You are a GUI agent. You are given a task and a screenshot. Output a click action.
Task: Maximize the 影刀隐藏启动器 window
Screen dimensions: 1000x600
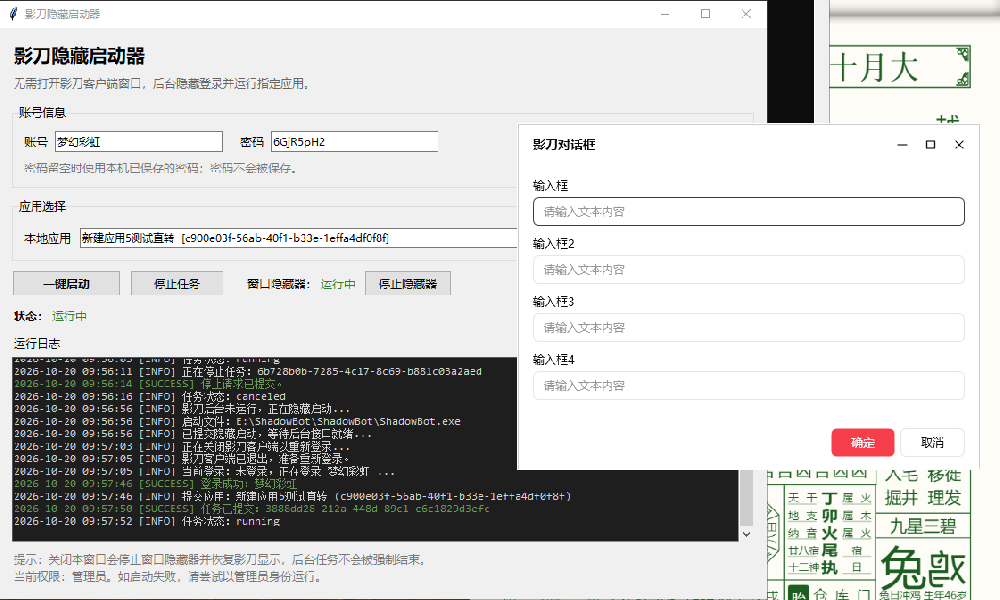[x=705, y=13]
